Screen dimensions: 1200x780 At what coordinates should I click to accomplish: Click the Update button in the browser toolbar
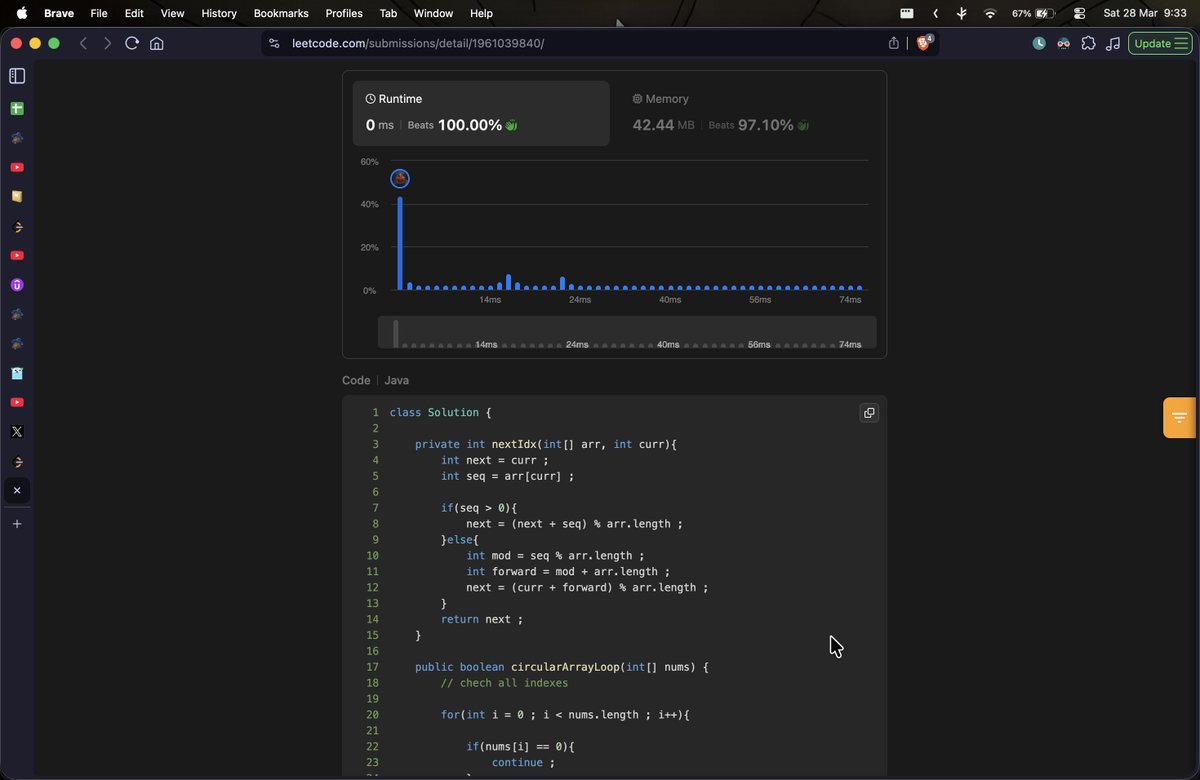coord(1160,43)
